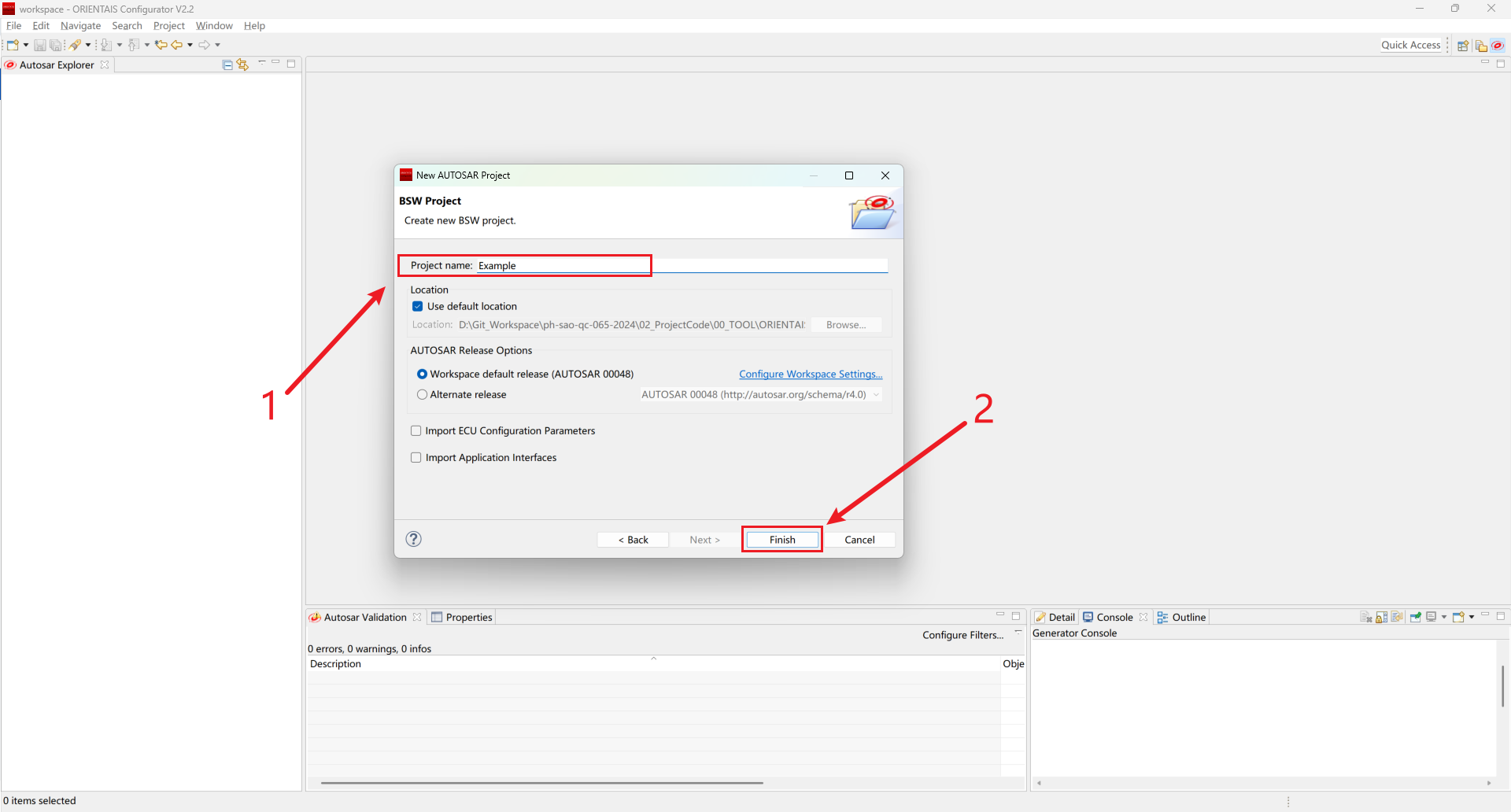Viewport: 1511px width, 812px height.
Task: Click the Pin Console icon
Action: [x=1415, y=617]
